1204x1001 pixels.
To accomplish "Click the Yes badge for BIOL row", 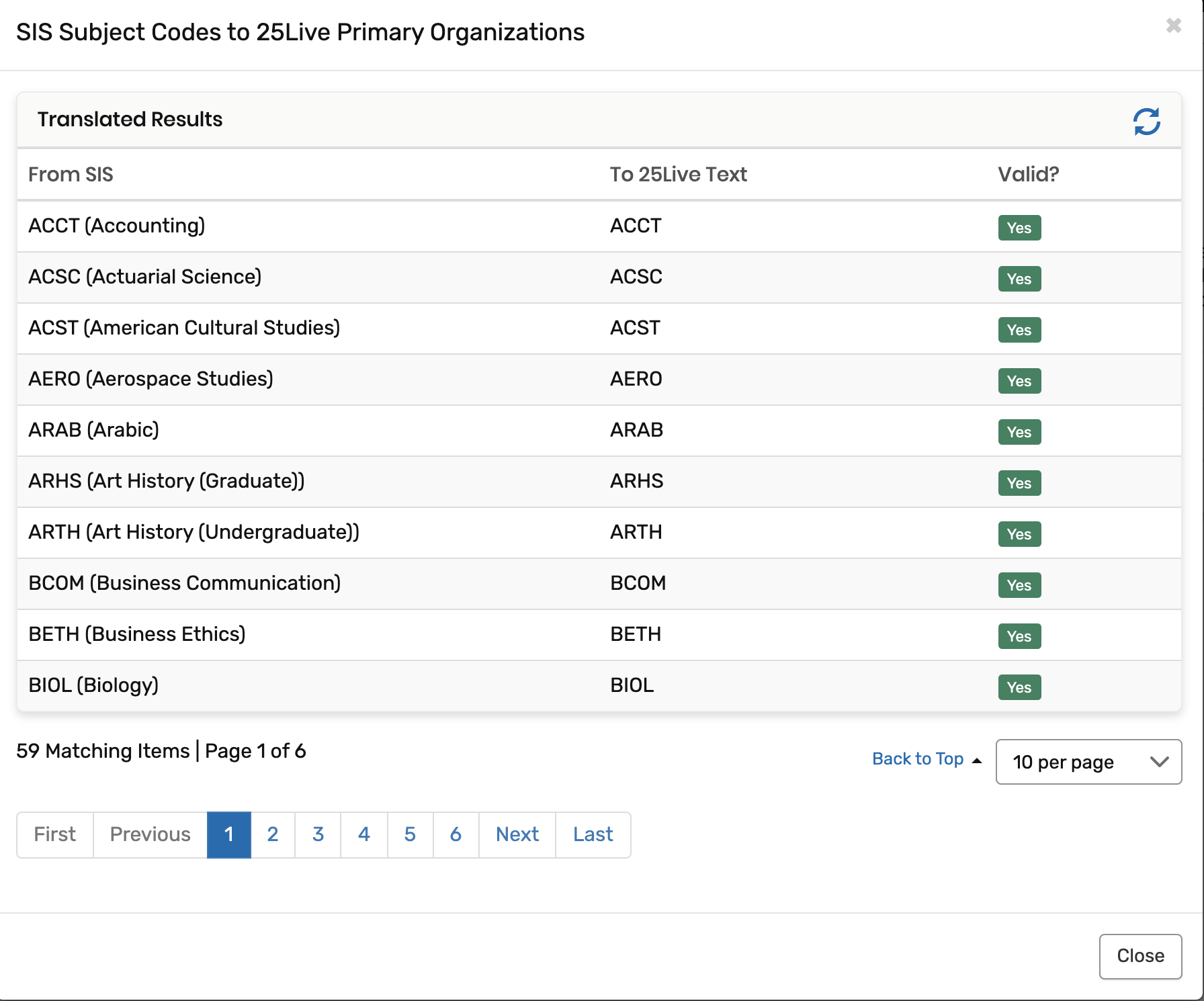I will pyautogui.click(x=1019, y=687).
